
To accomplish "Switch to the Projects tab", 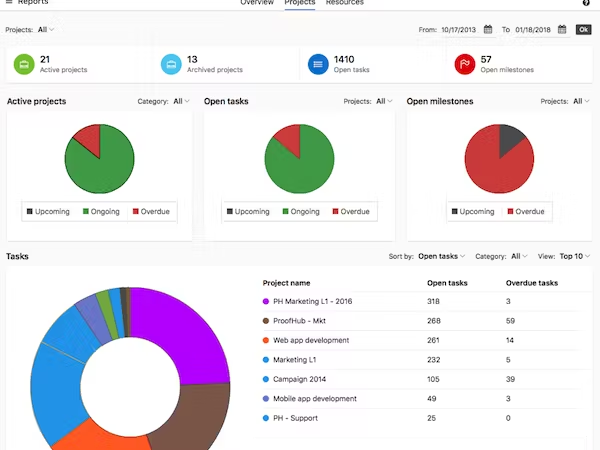I will pyautogui.click(x=300, y=3).
